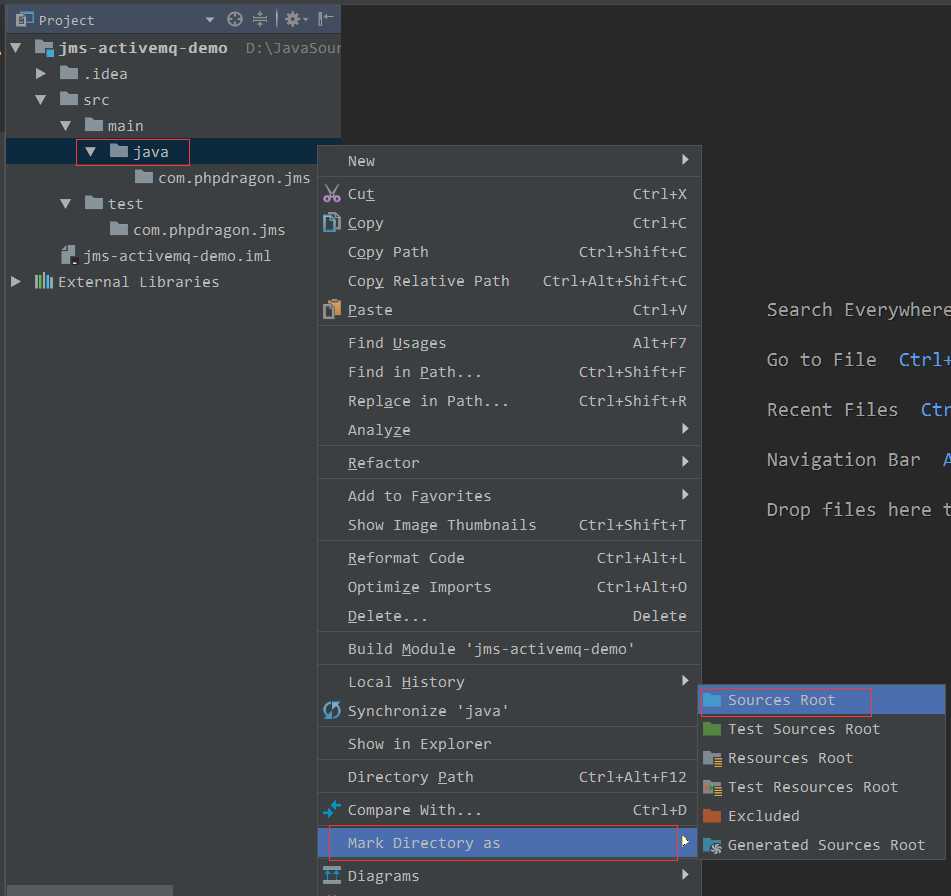Click the main folder icon

94,125
